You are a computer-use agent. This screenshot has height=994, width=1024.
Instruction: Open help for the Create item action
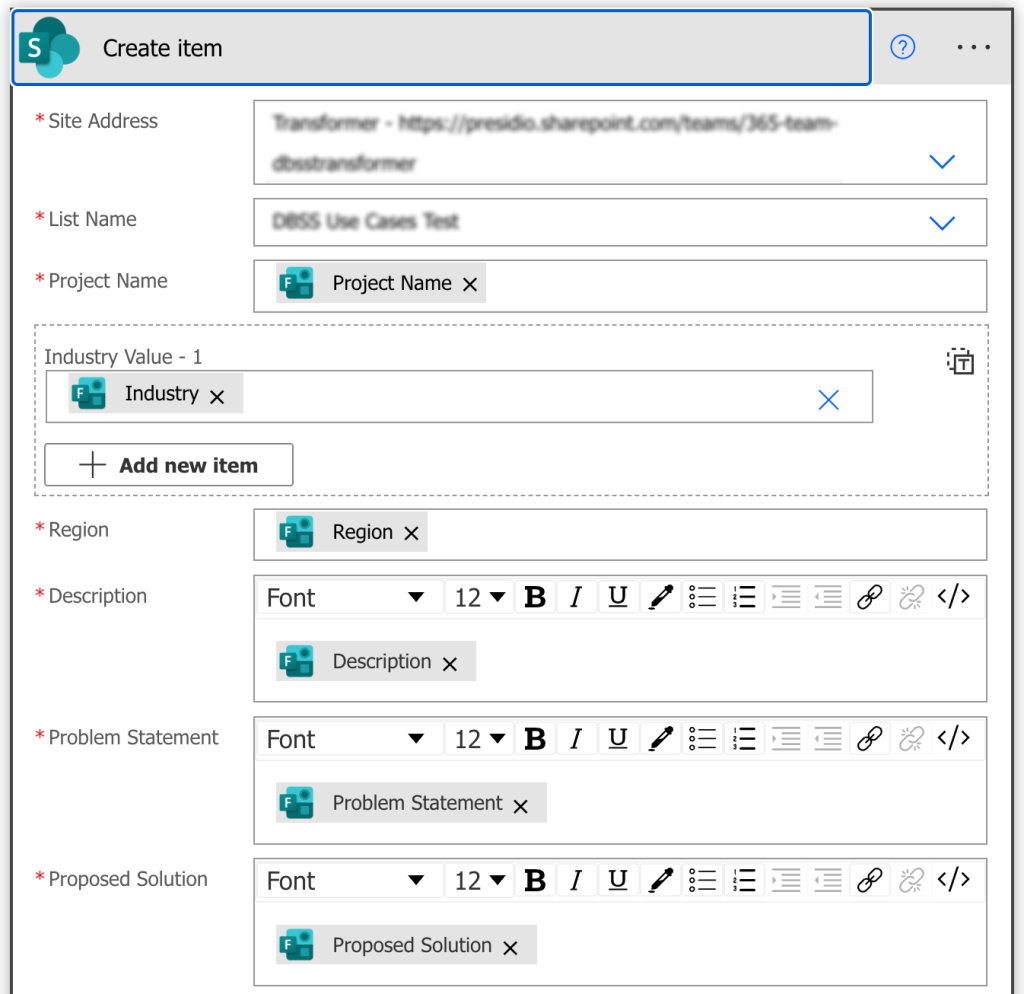902,46
